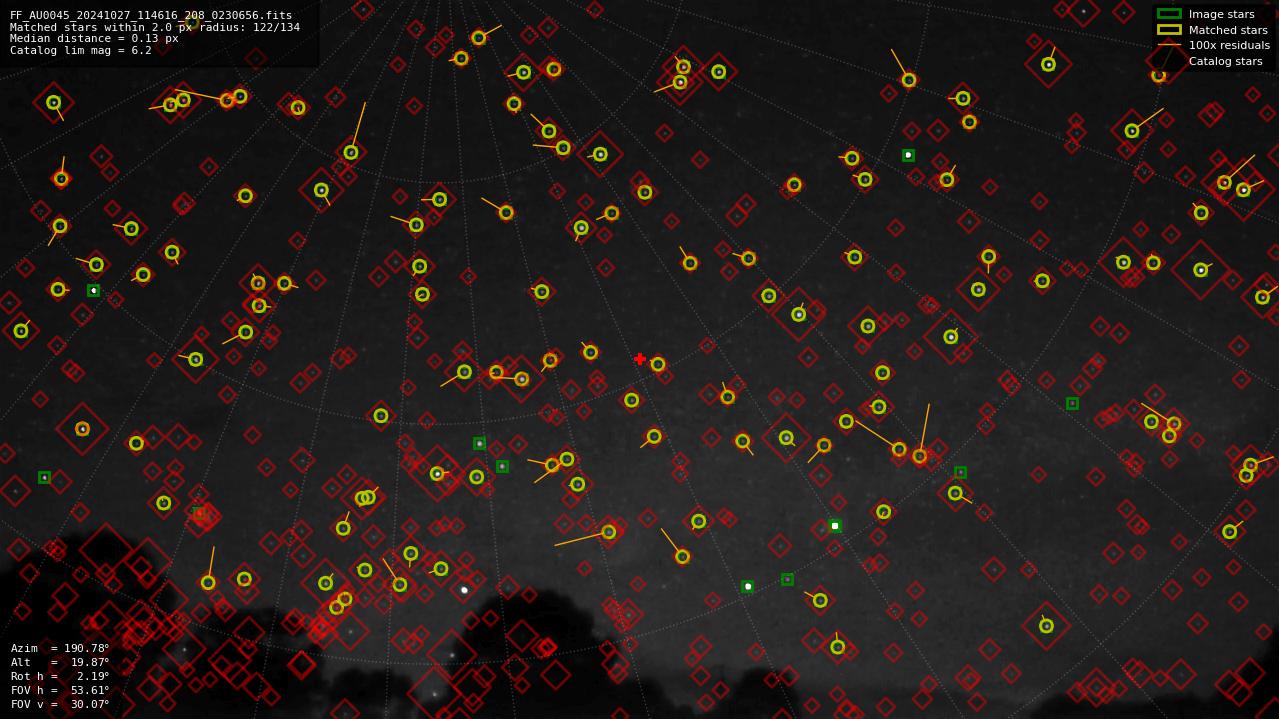This screenshot has width=1279, height=719.
Task: Click the 'FOV v = 30.07°' readout
Action: coord(60,704)
